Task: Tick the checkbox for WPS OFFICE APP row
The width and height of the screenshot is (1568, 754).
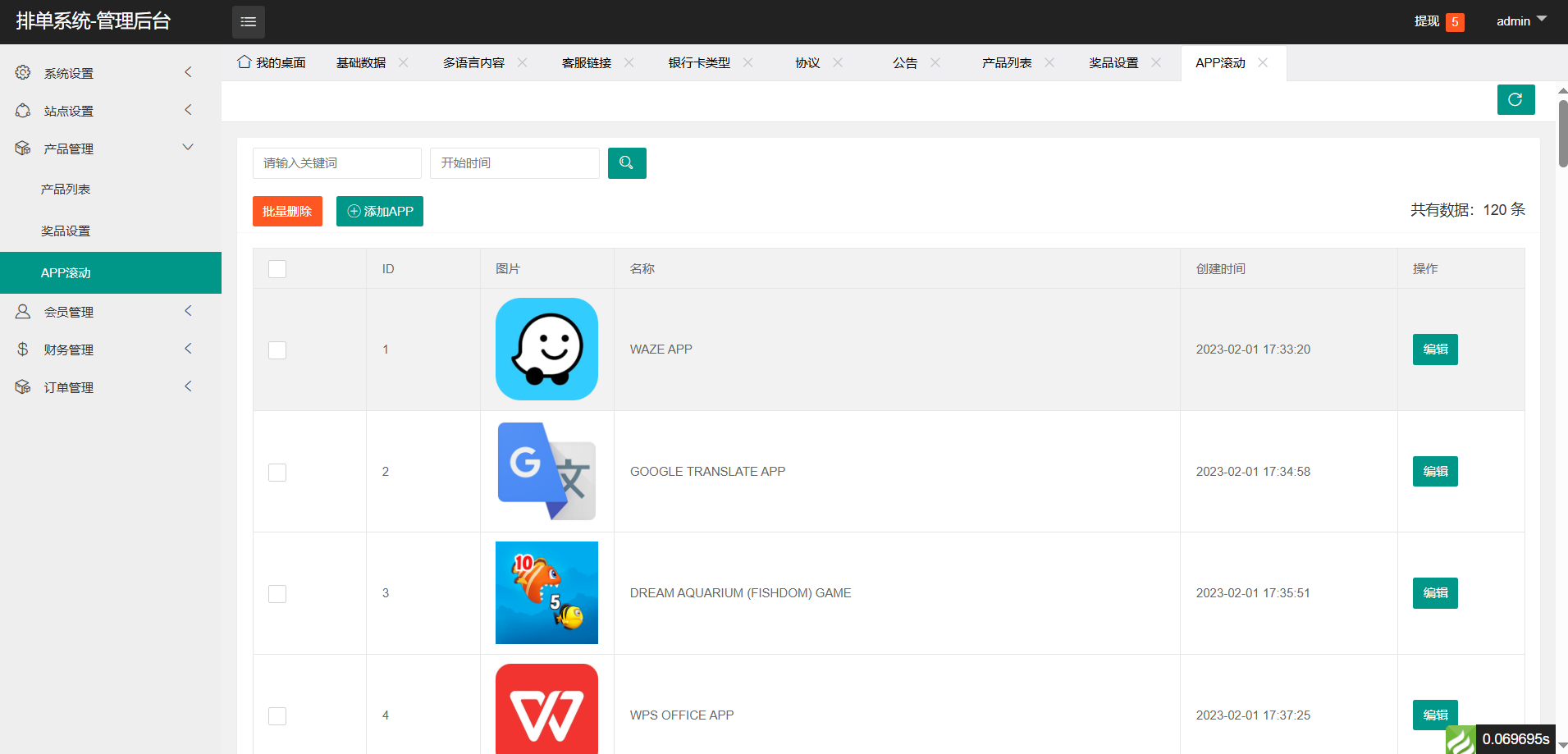Action: pos(277,716)
